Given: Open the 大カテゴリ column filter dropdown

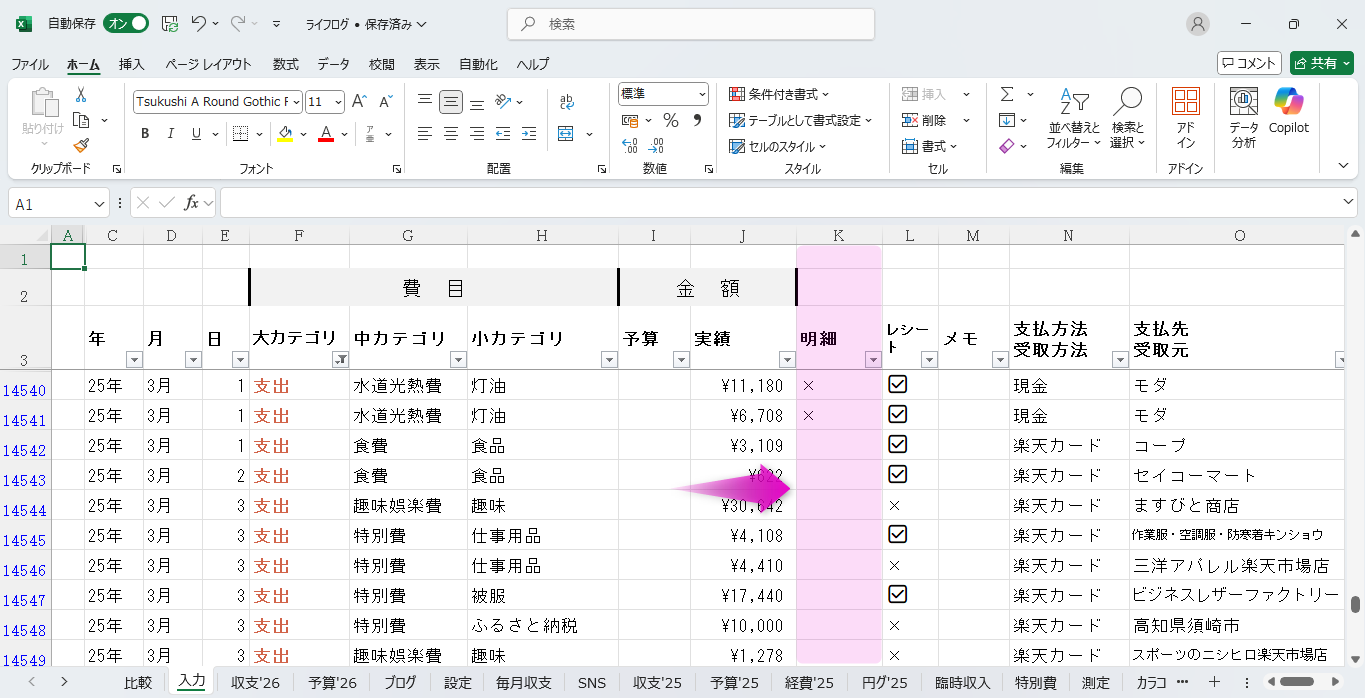Looking at the screenshot, I should click(x=340, y=360).
